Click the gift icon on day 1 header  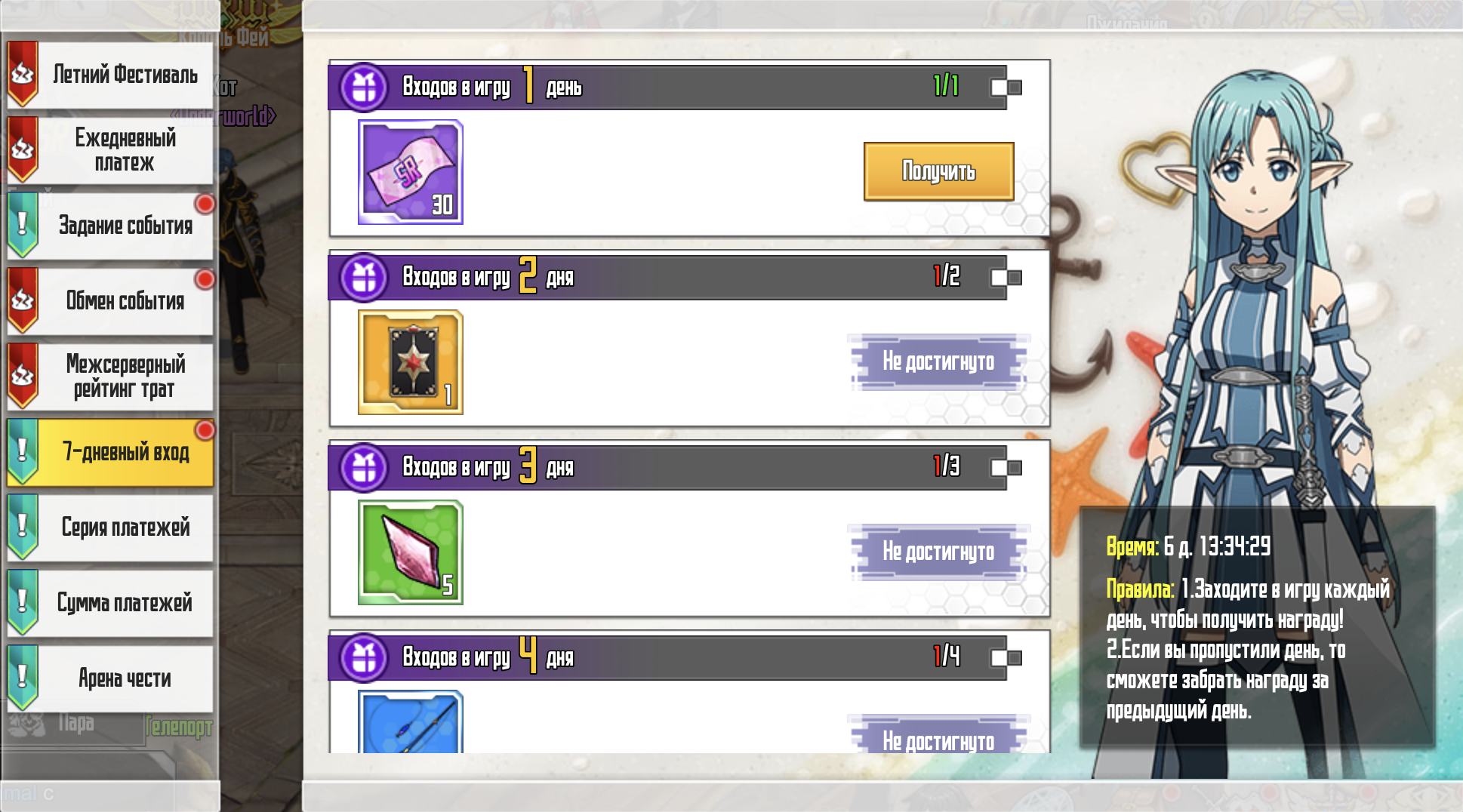coord(364,88)
